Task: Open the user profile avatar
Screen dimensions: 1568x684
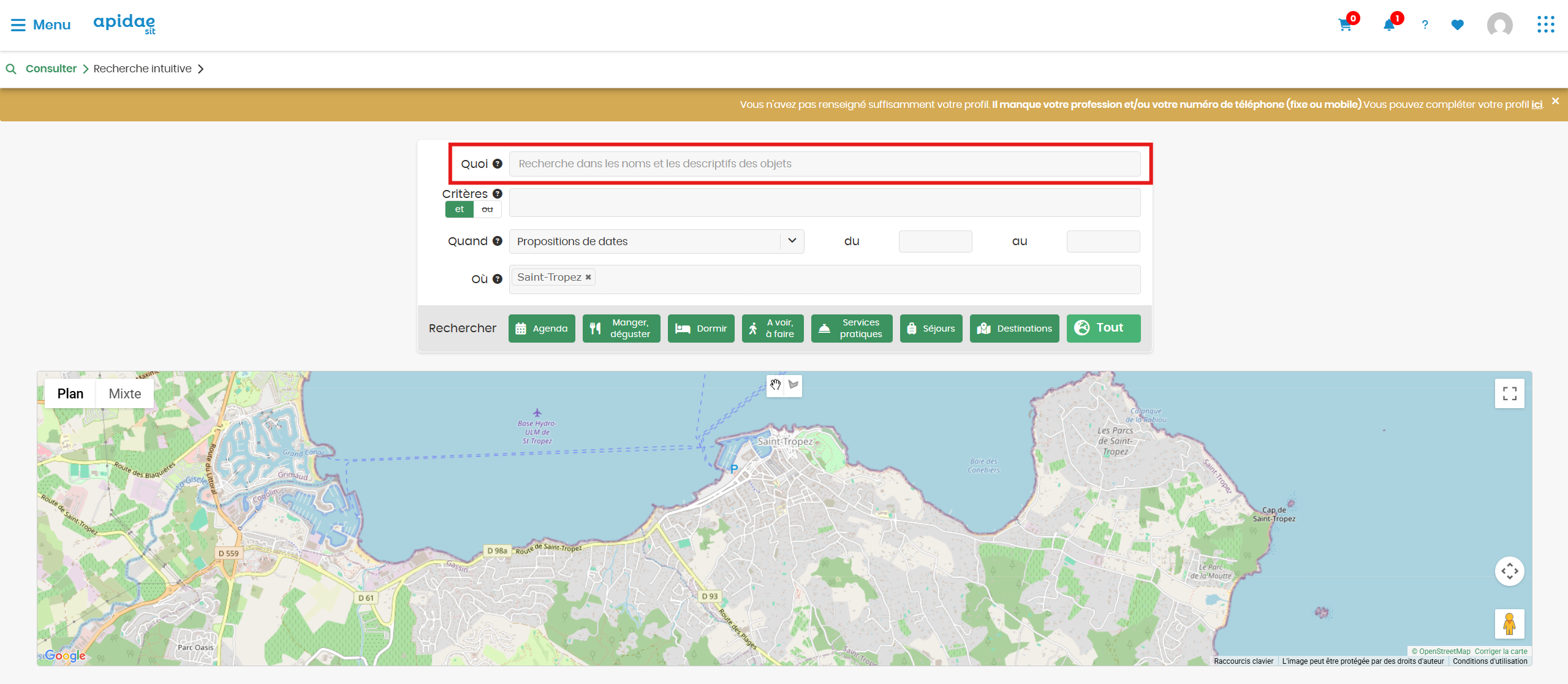Action: tap(1499, 25)
